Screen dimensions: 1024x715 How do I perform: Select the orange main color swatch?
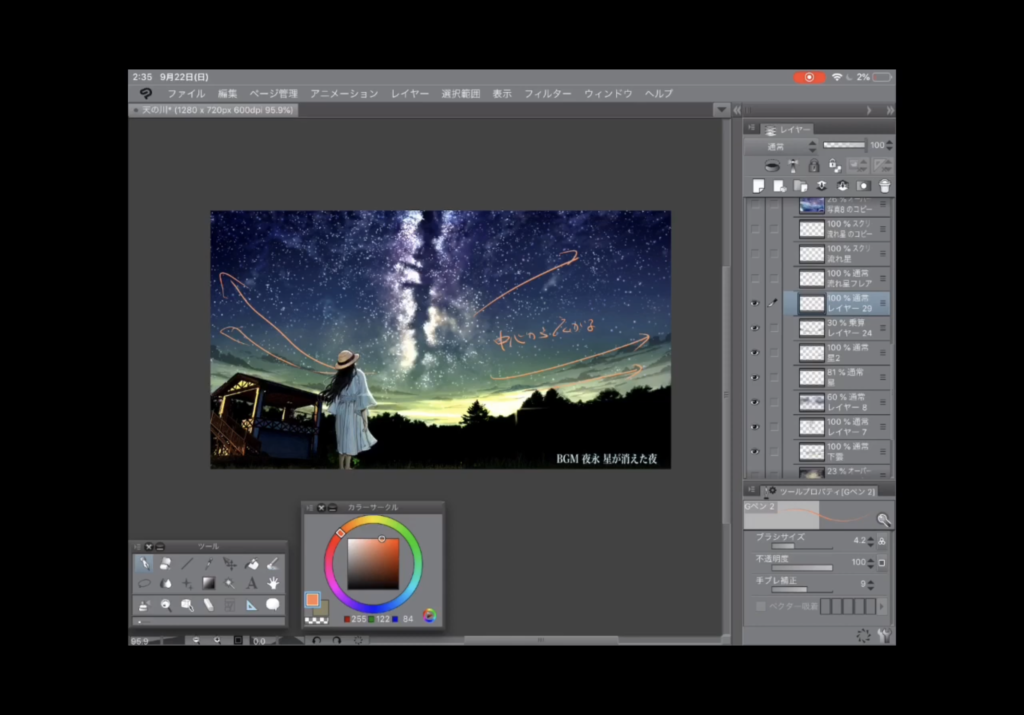(312, 599)
